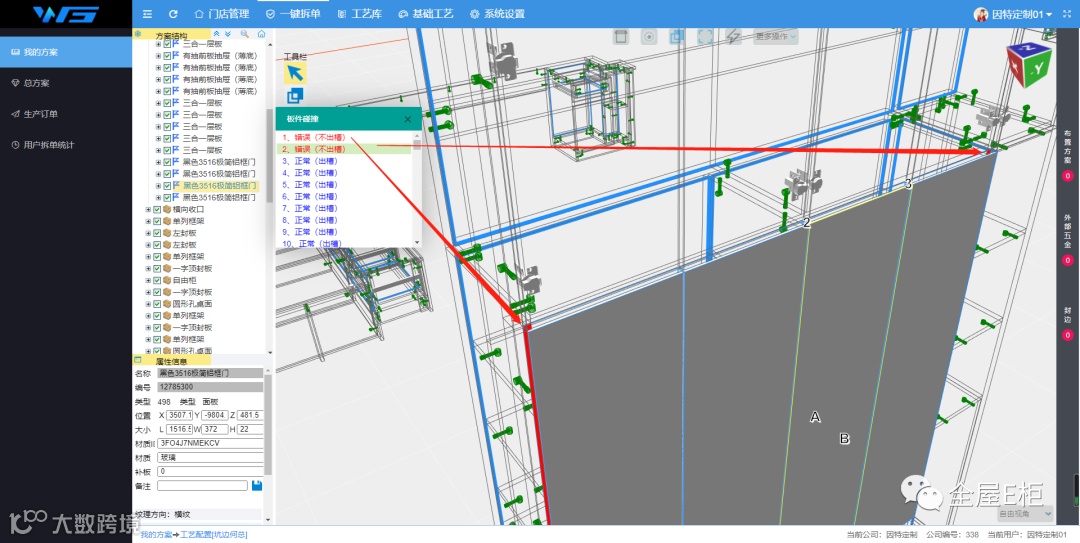Viewport: 1080px width, 543px height.
Task: Open the 门店管理 menu
Action: pos(222,14)
